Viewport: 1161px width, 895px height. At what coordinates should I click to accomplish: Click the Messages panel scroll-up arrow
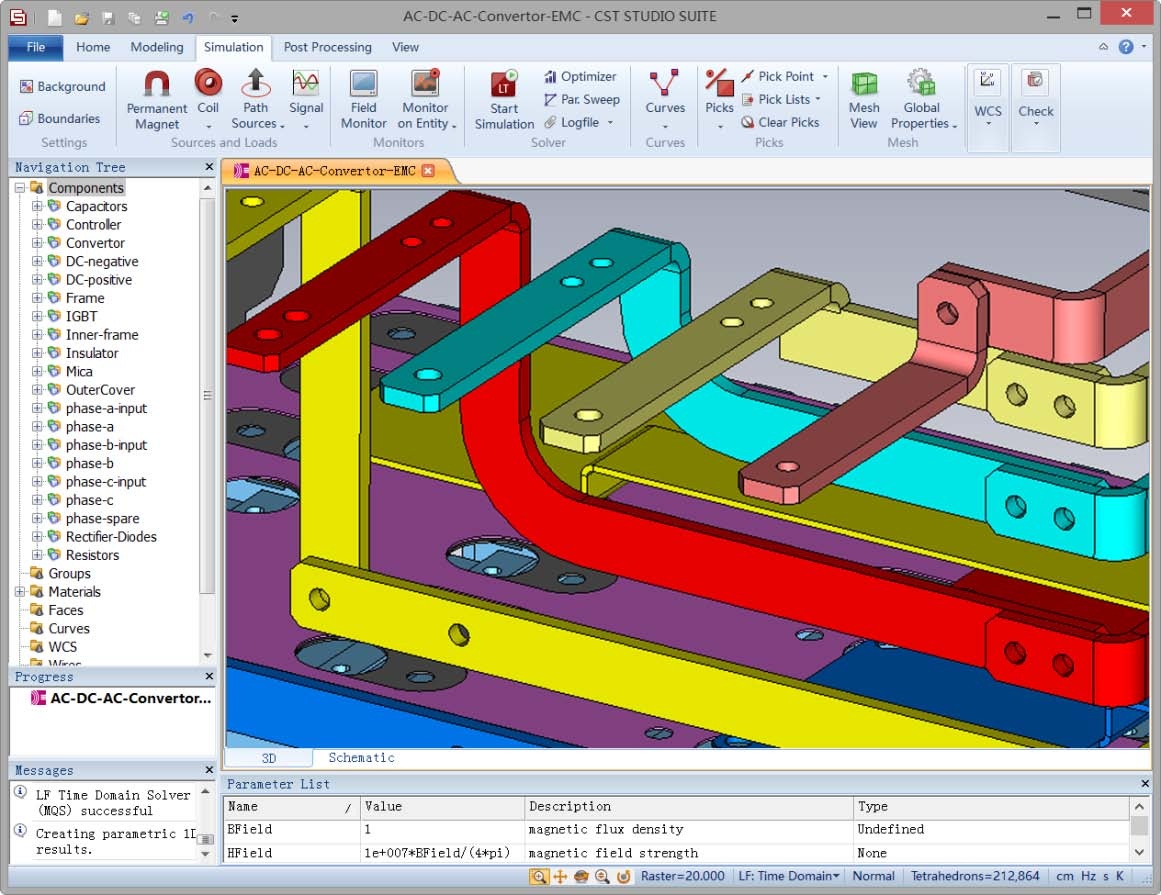205,791
